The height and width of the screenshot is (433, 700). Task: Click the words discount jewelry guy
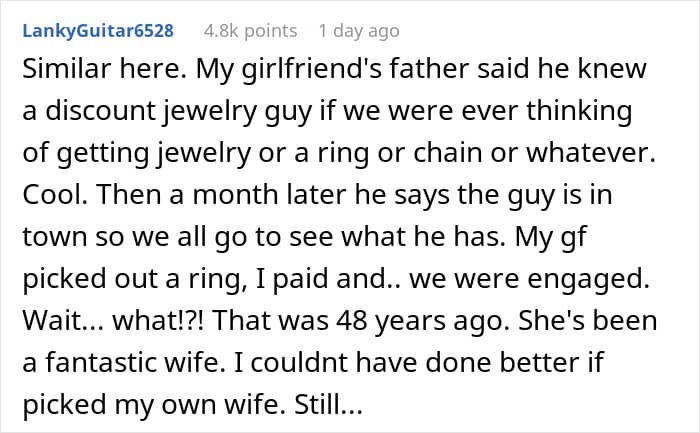pyautogui.click(x=179, y=112)
